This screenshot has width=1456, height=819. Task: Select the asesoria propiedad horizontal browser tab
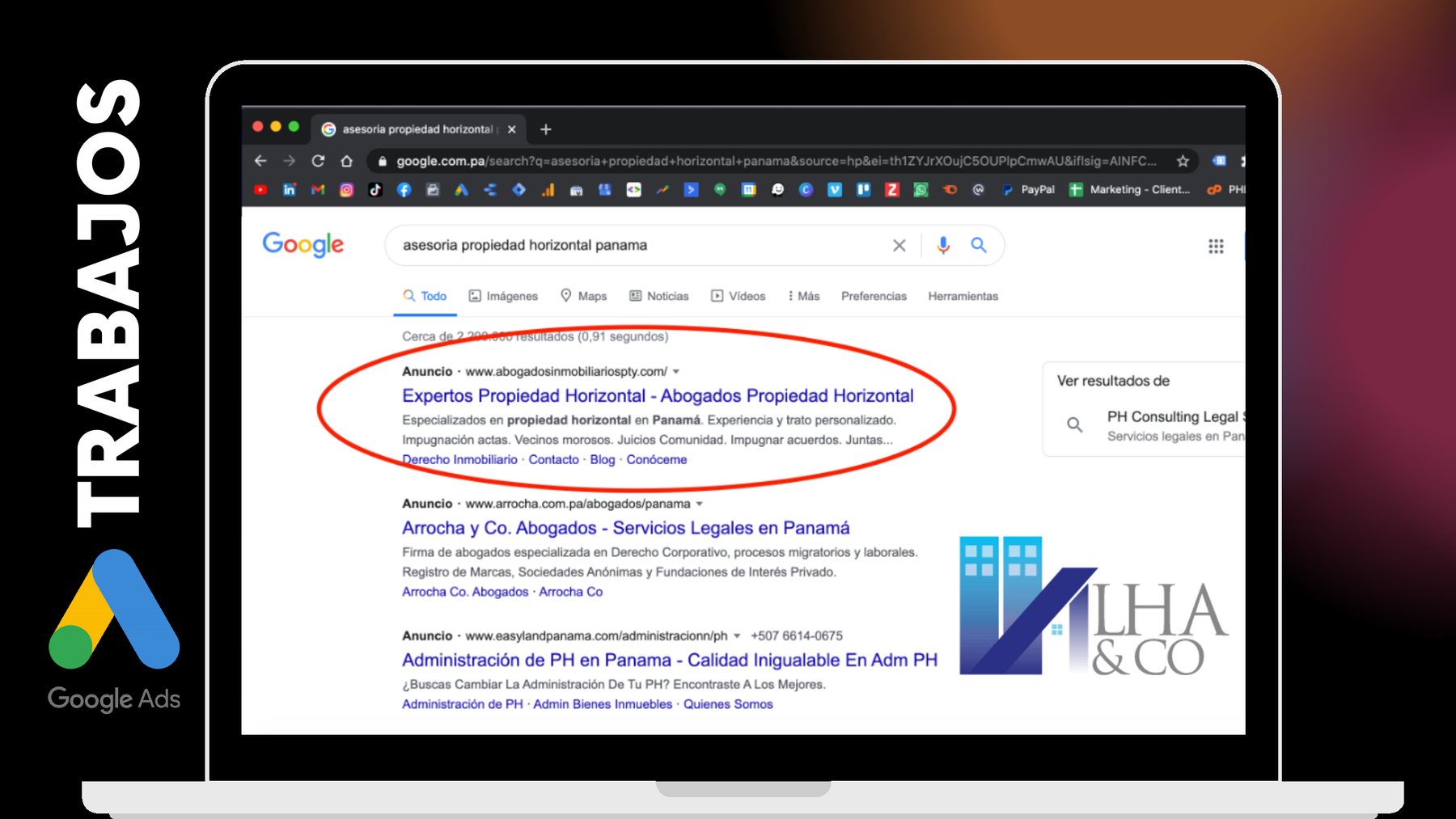click(x=418, y=129)
